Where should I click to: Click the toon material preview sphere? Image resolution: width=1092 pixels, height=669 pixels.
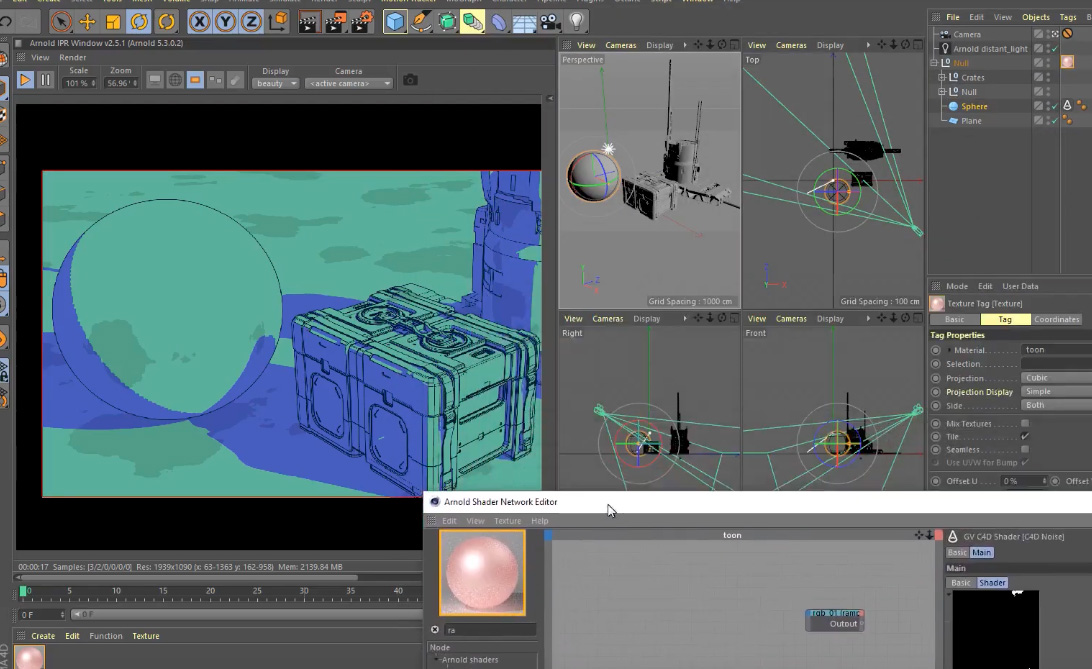(x=483, y=572)
